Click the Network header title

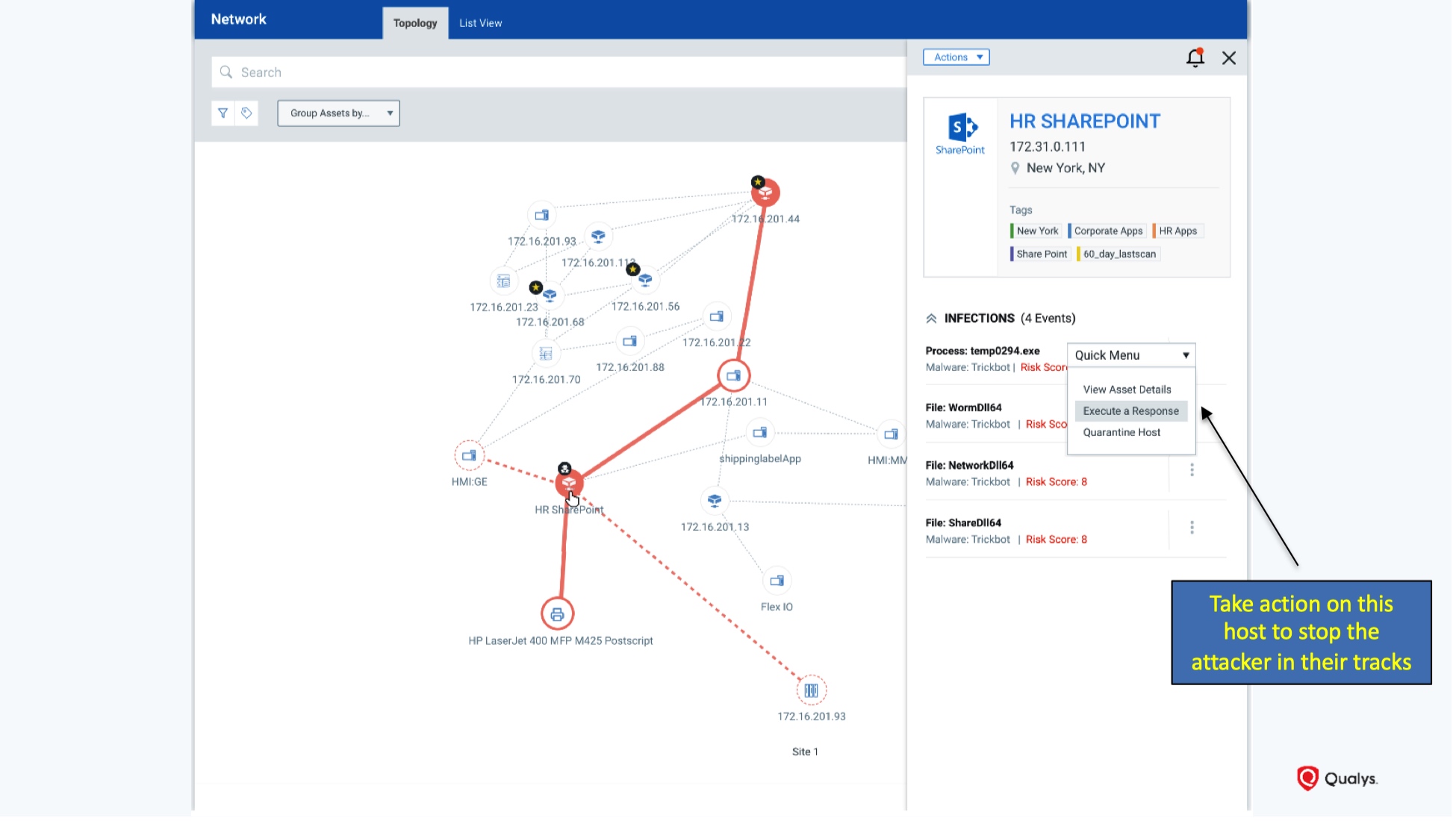pyautogui.click(x=238, y=19)
